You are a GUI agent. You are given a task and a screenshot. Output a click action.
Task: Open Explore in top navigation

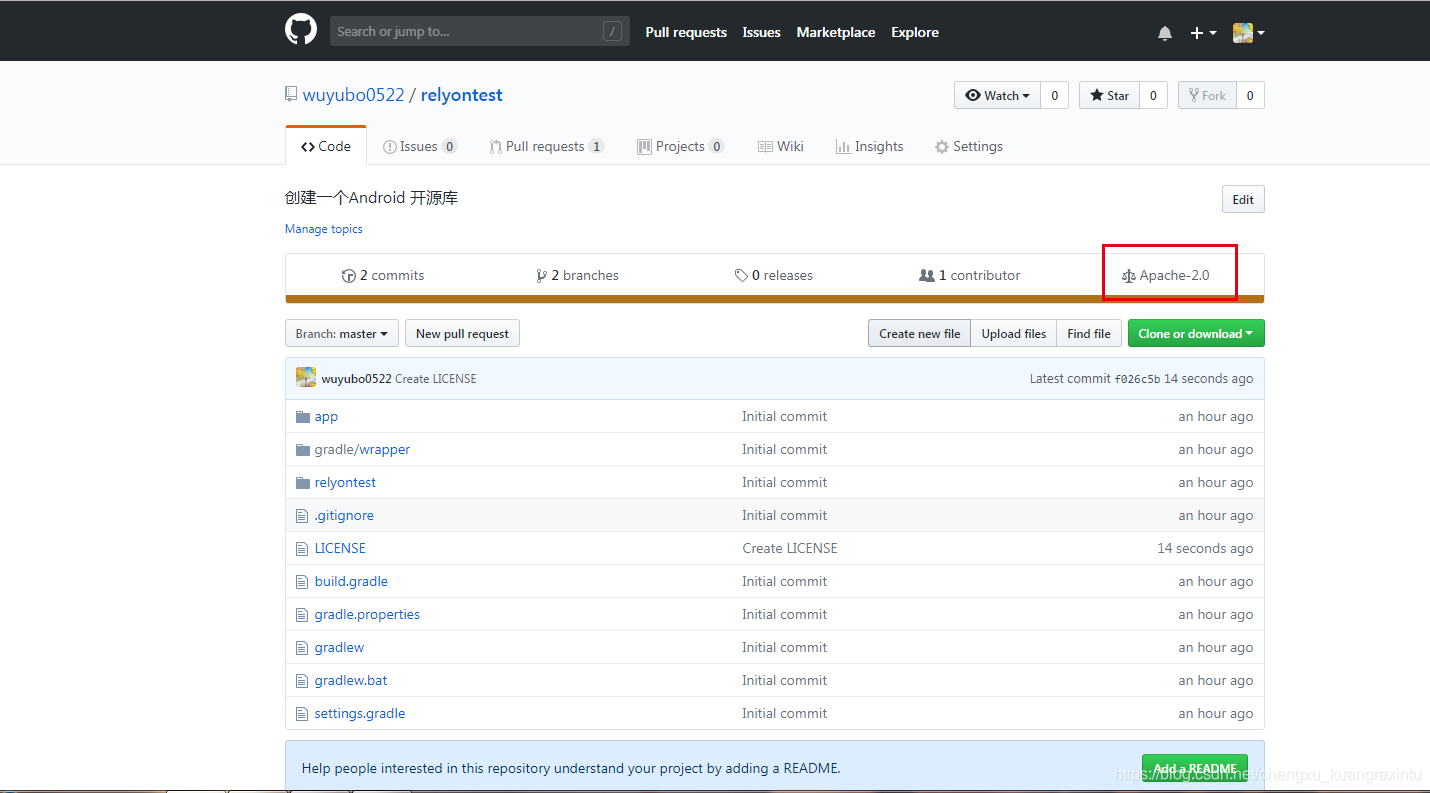[915, 32]
